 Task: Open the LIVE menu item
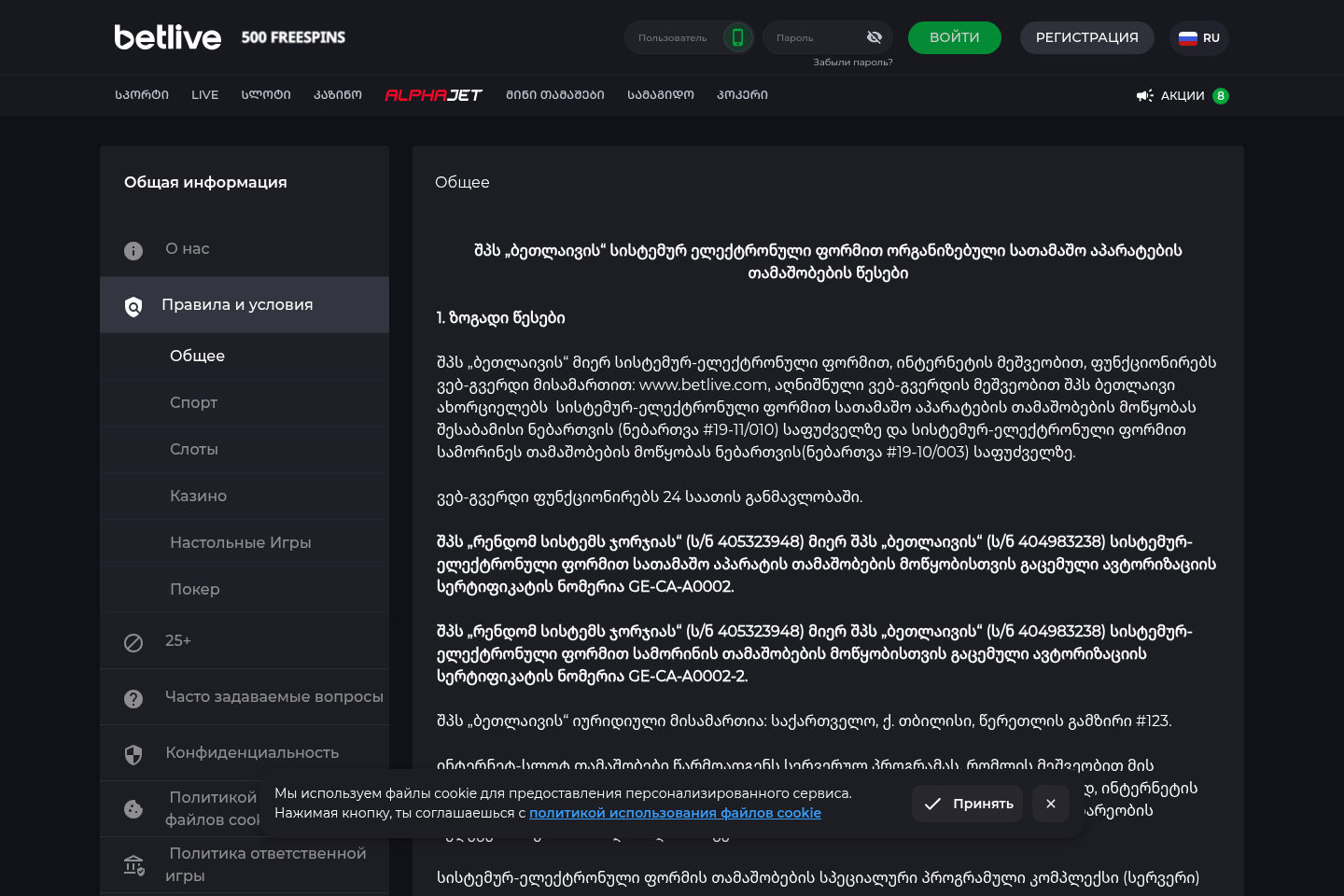point(205,95)
